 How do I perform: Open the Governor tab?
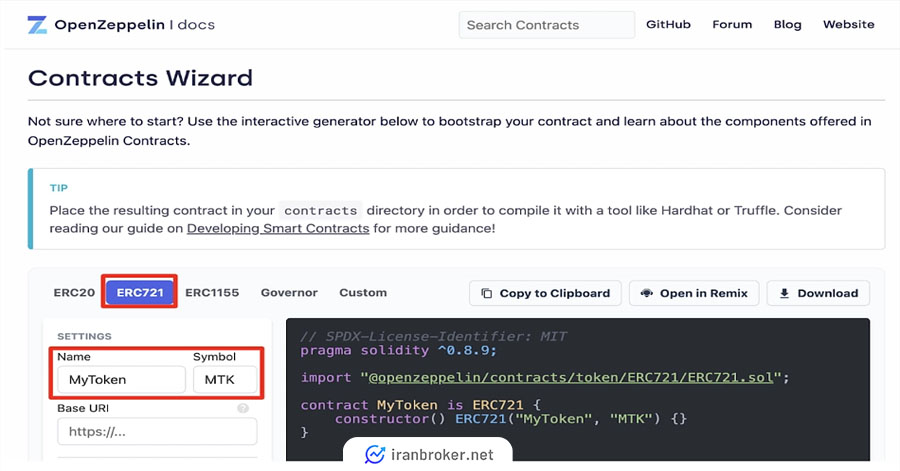tap(289, 293)
